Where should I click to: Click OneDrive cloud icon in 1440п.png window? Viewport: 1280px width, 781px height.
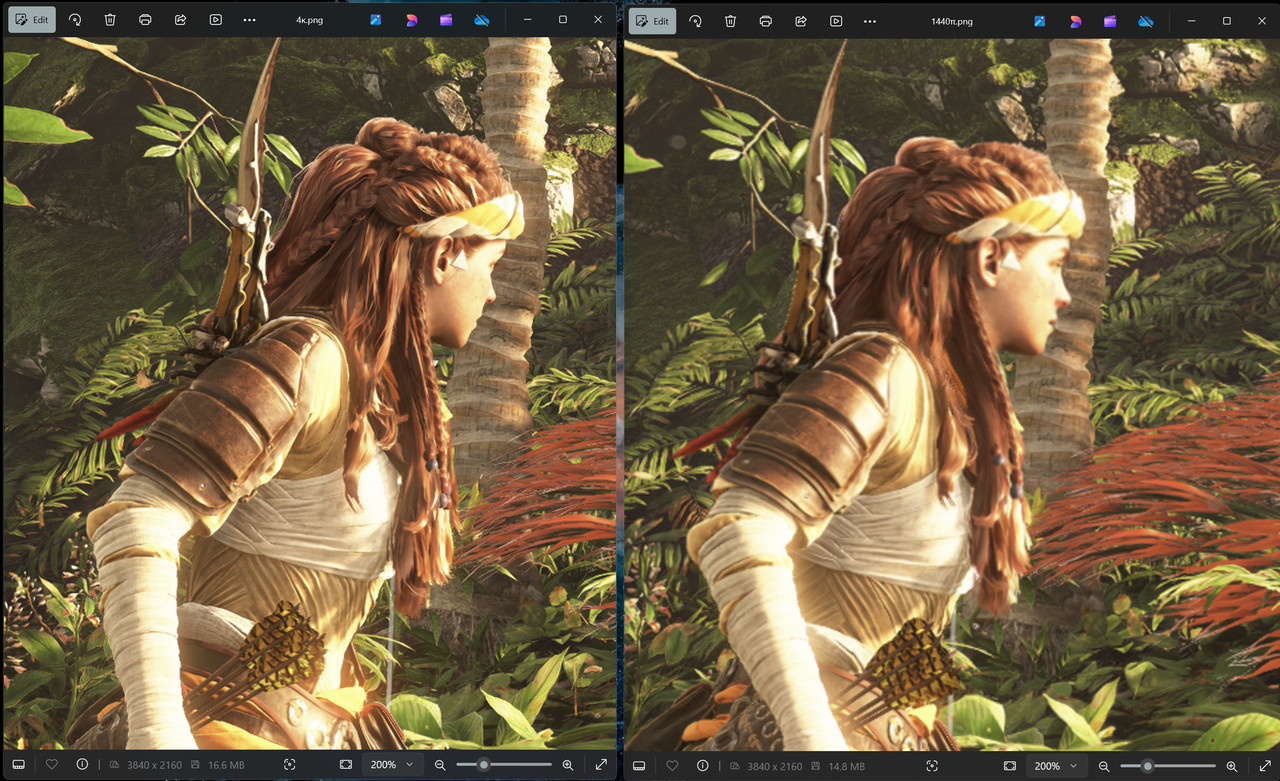pyautogui.click(x=1145, y=21)
